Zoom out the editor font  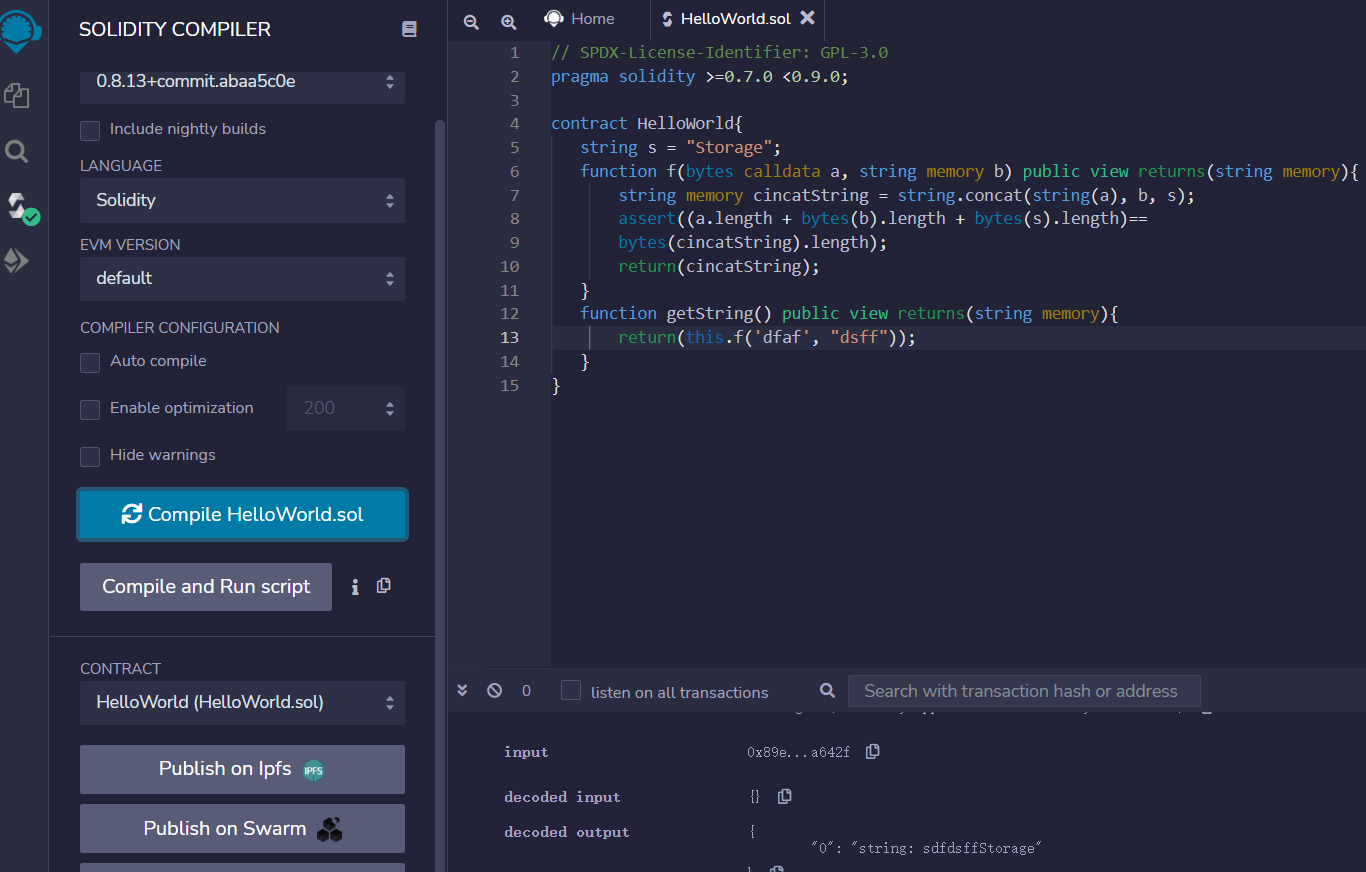[x=471, y=21]
